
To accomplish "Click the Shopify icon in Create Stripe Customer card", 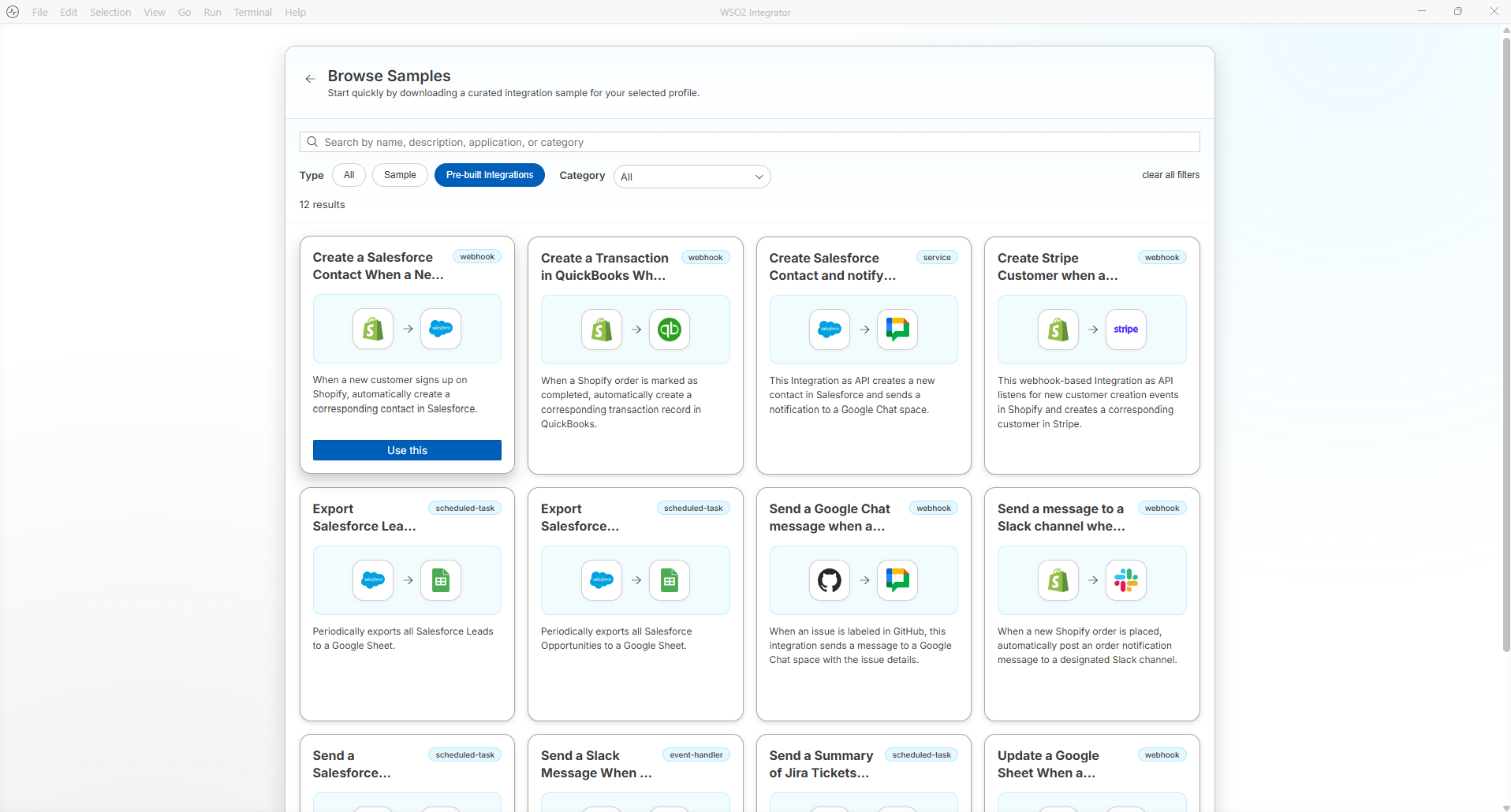I will point(1058,330).
